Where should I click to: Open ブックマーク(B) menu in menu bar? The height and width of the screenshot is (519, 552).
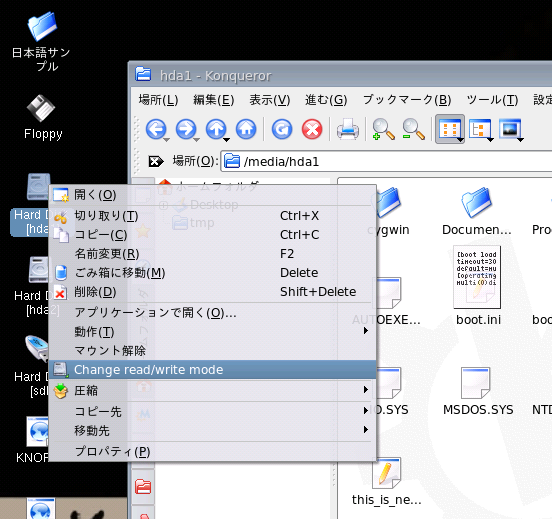click(407, 100)
